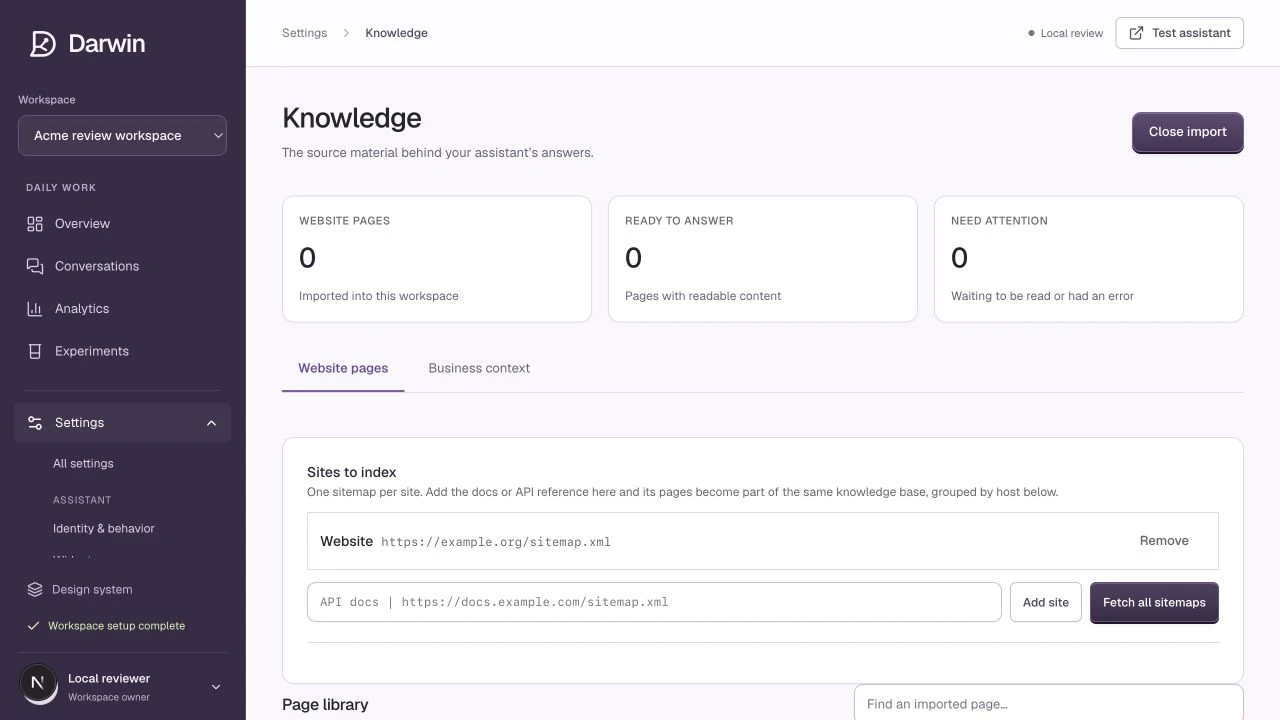This screenshot has height=720, width=1280.
Task: Switch to the Website pages tab
Action: 343,368
